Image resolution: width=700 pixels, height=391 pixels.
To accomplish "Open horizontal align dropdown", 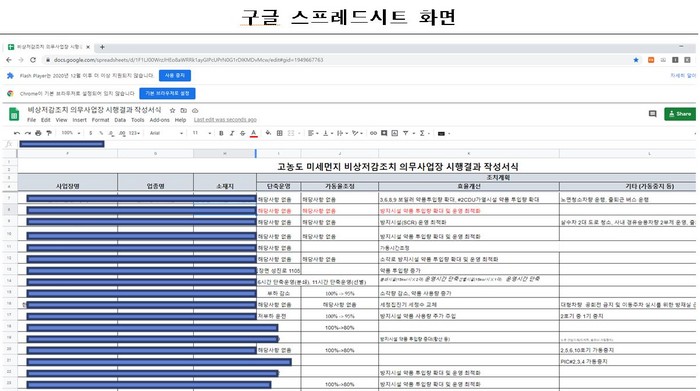I will tap(313, 133).
